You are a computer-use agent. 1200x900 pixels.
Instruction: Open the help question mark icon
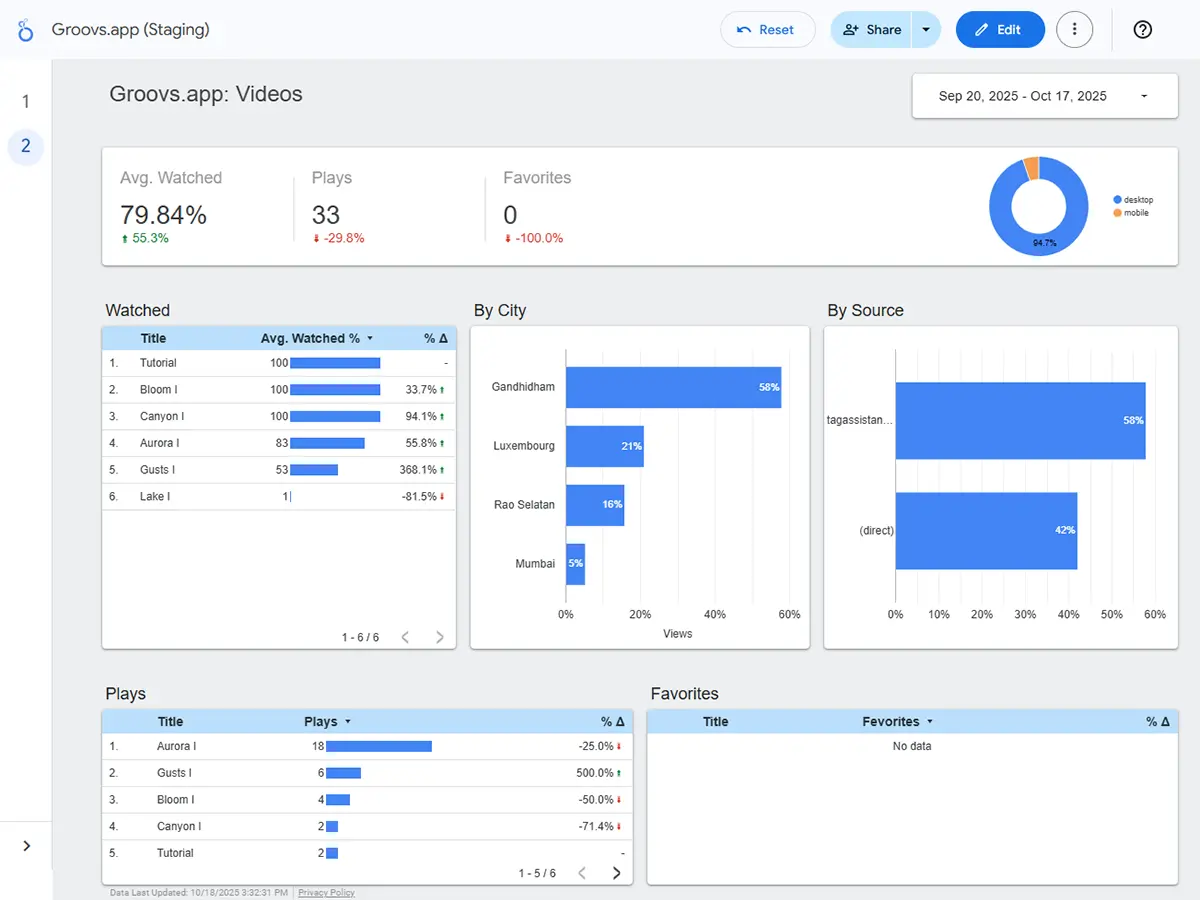coord(1143,30)
